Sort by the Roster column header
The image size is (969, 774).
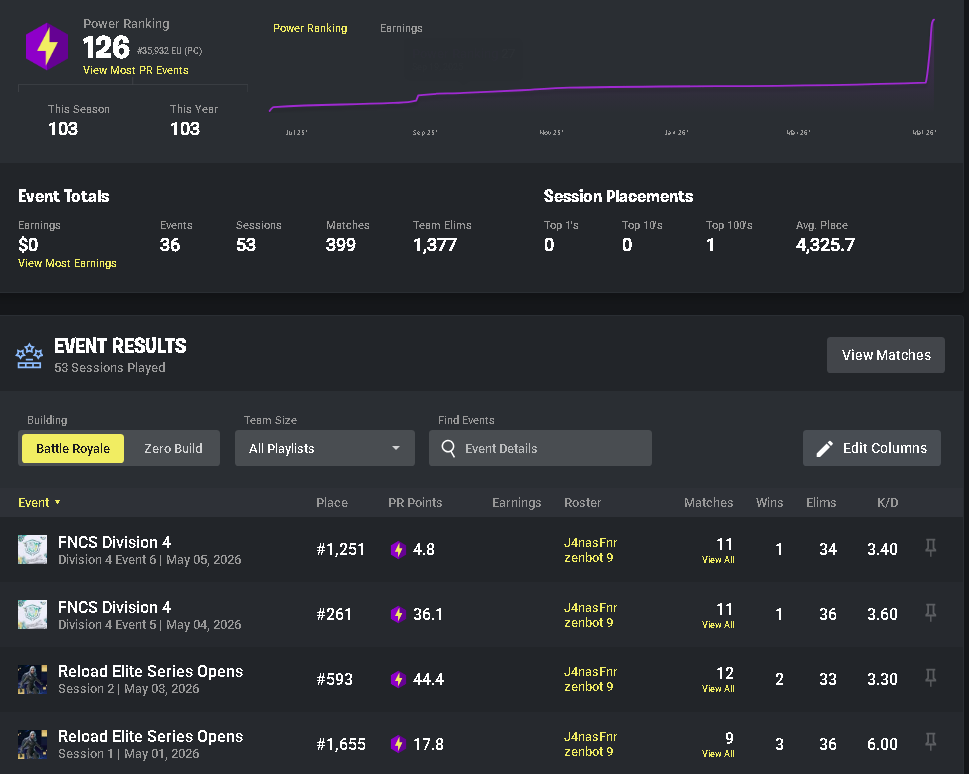tap(582, 503)
